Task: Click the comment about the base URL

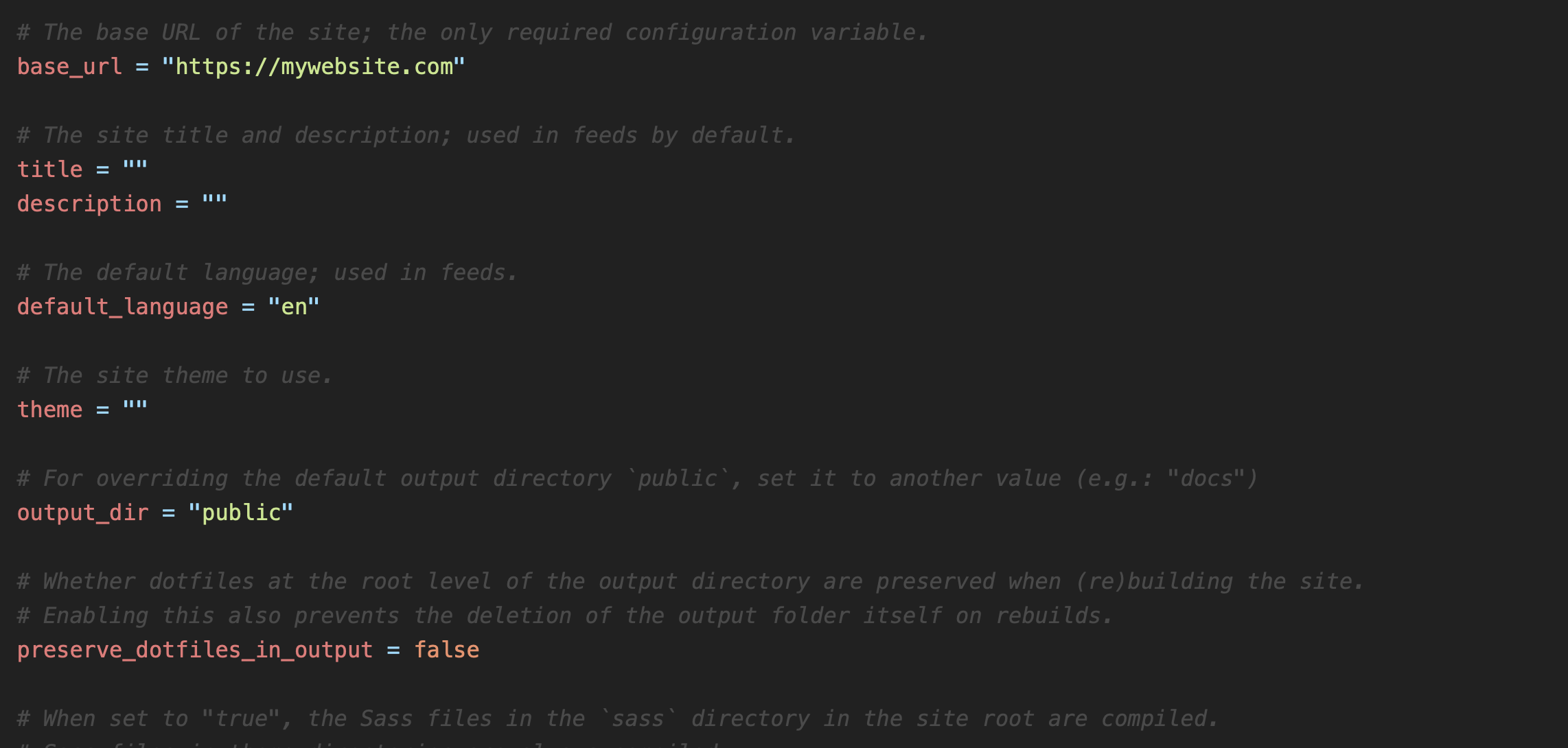Action: [x=472, y=32]
